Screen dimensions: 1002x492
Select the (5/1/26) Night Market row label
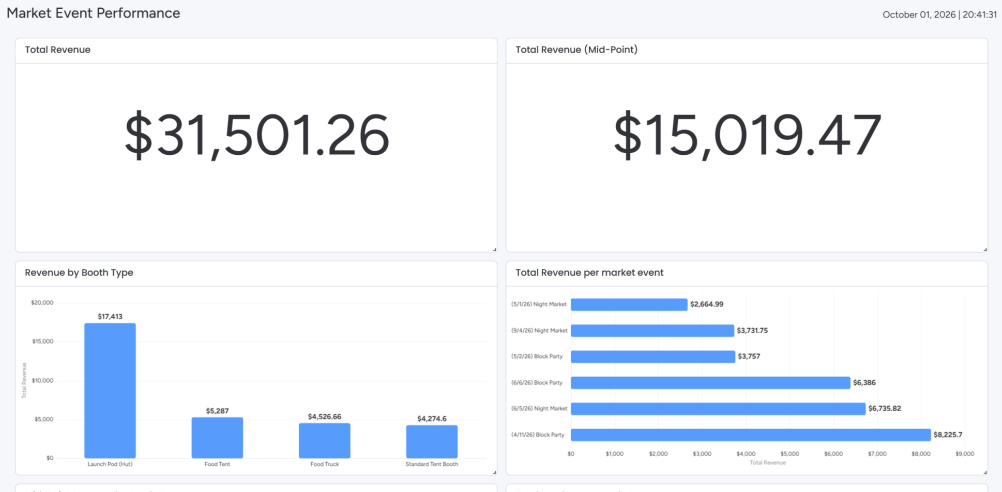tap(539, 305)
